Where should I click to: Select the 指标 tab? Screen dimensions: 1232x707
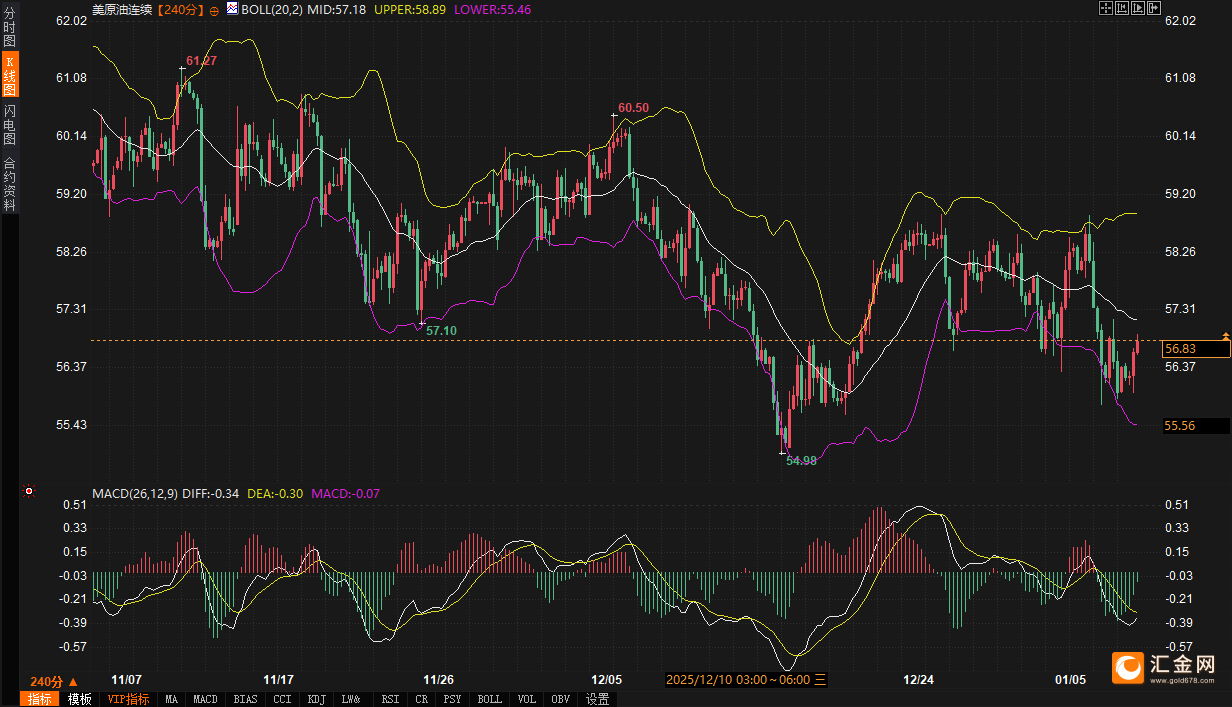point(40,699)
